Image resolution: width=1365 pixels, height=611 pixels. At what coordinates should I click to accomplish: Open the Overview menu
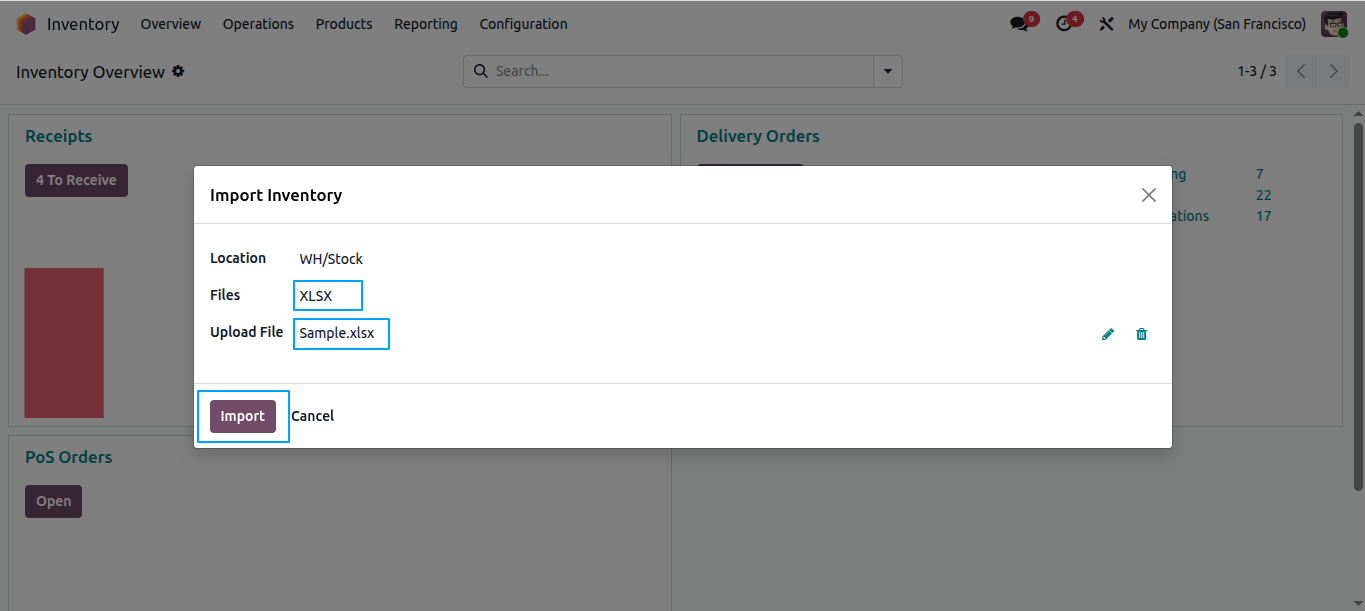click(171, 24)
